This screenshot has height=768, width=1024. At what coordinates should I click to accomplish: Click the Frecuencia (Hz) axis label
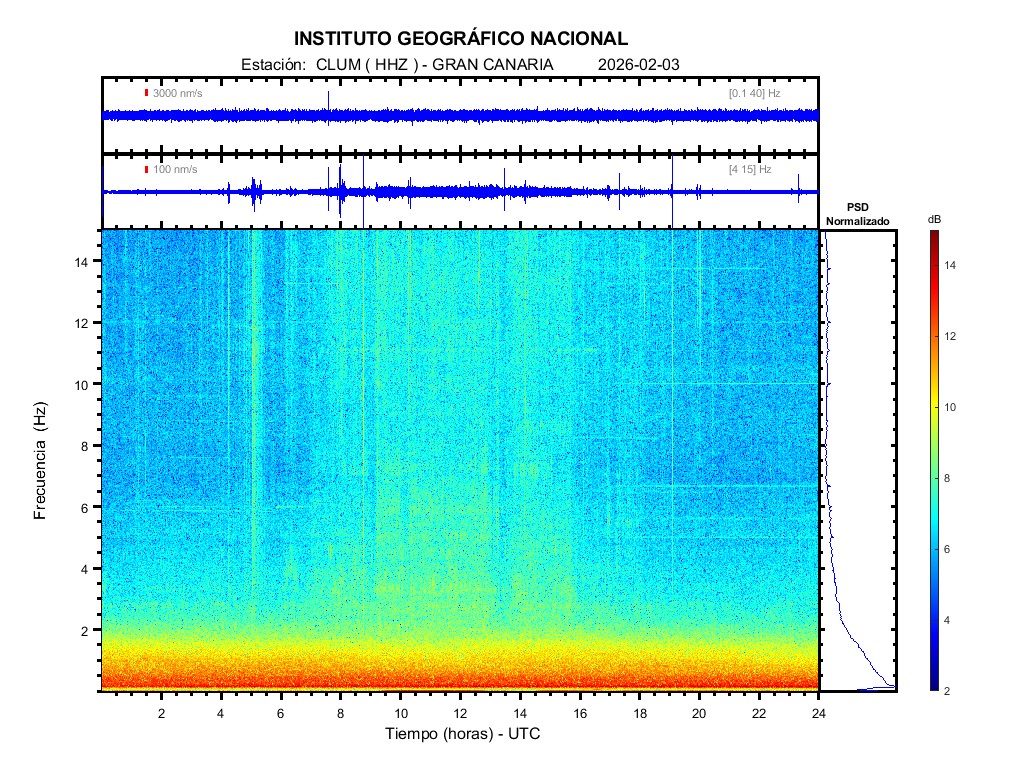click(x=41, y=460)
